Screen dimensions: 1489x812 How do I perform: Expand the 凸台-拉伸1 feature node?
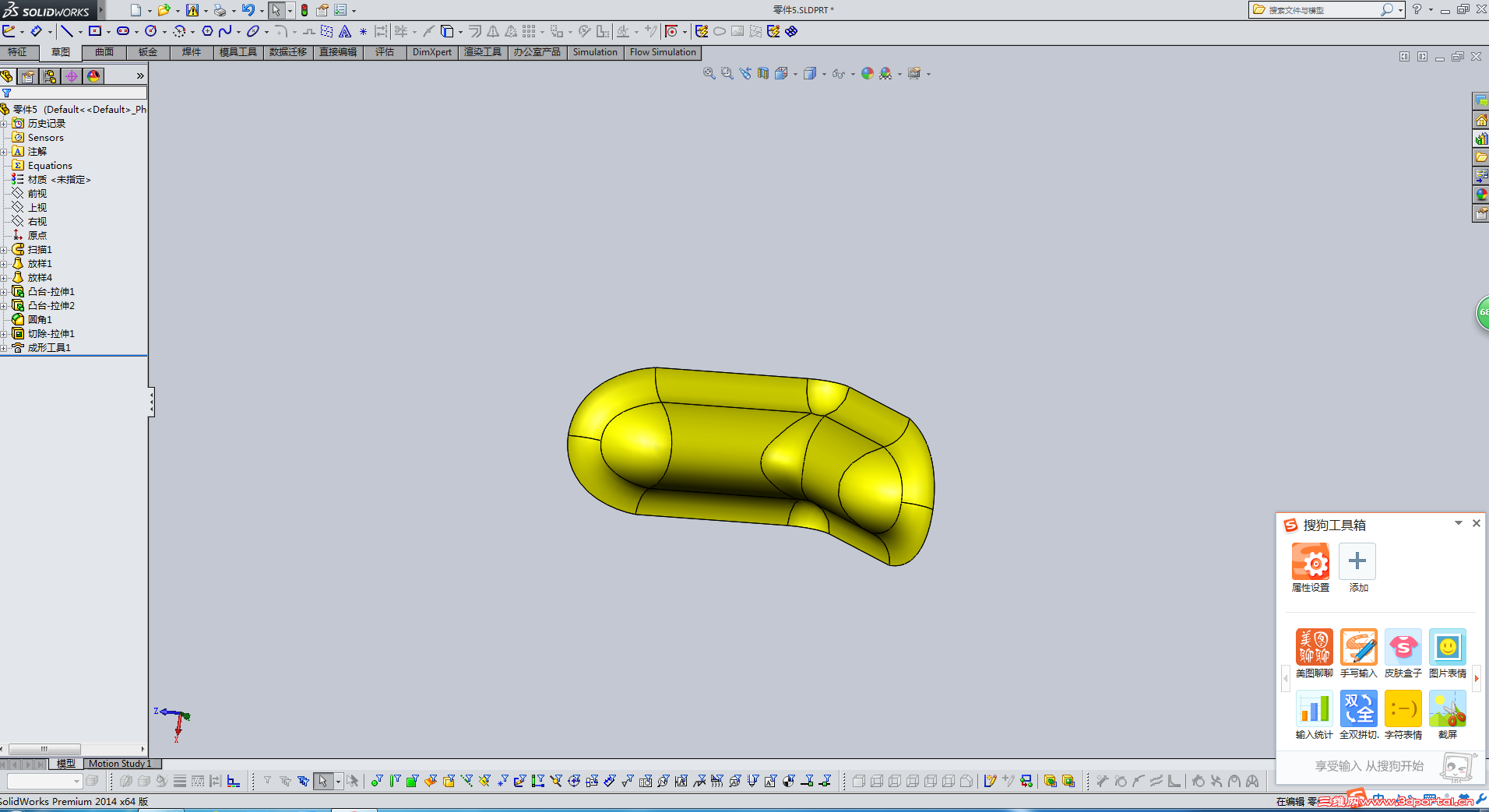4,292
